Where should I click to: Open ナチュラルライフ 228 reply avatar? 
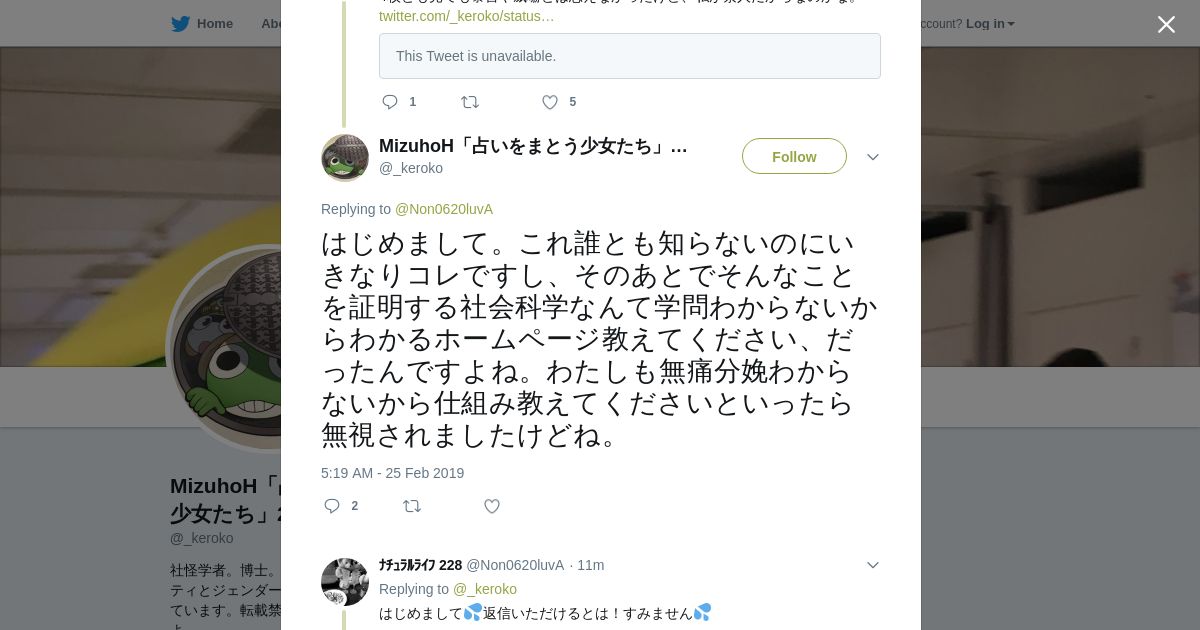click(345, 582)
